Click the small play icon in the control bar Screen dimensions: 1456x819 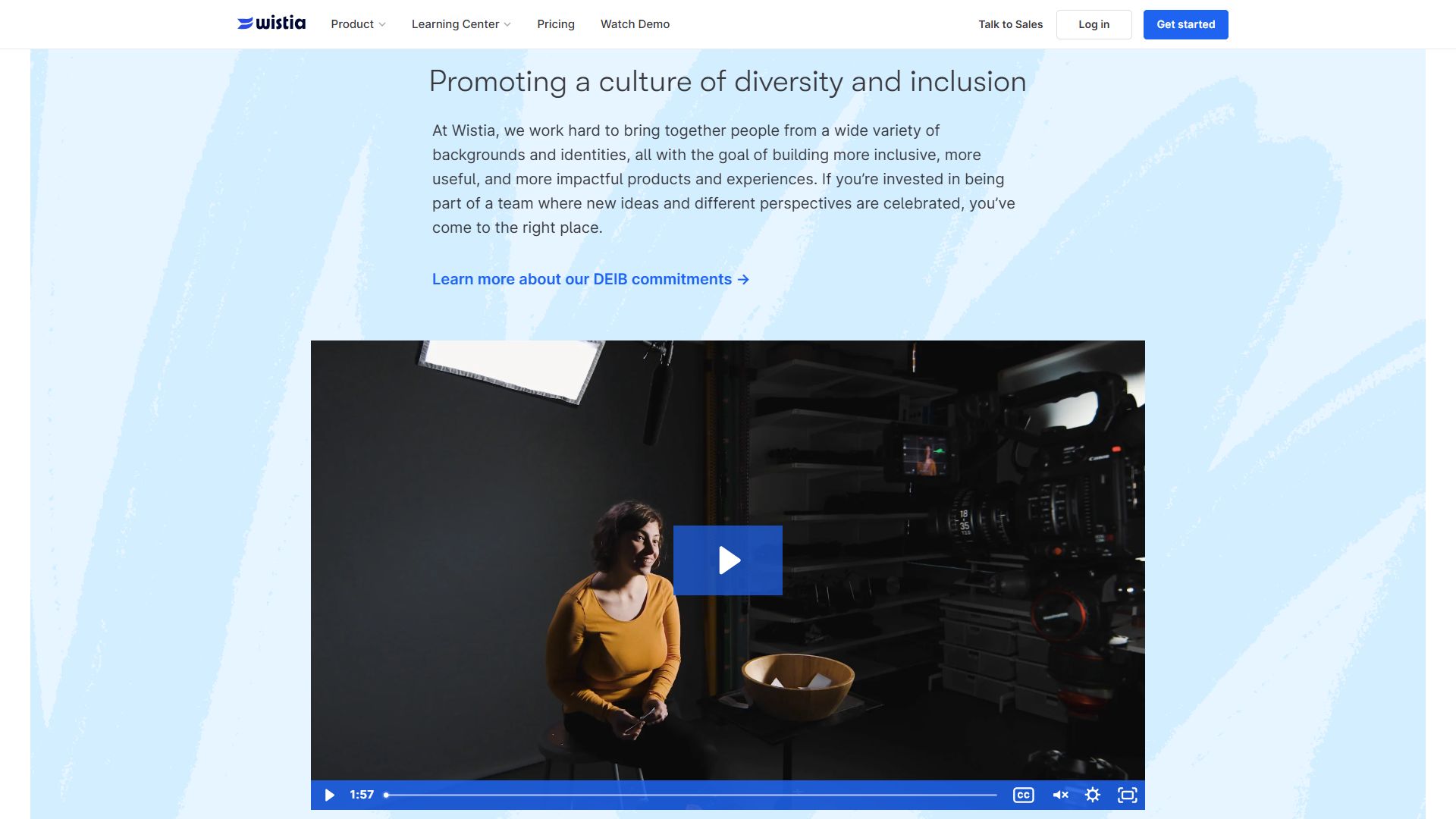pyautogui.click(x=329, y=795)
